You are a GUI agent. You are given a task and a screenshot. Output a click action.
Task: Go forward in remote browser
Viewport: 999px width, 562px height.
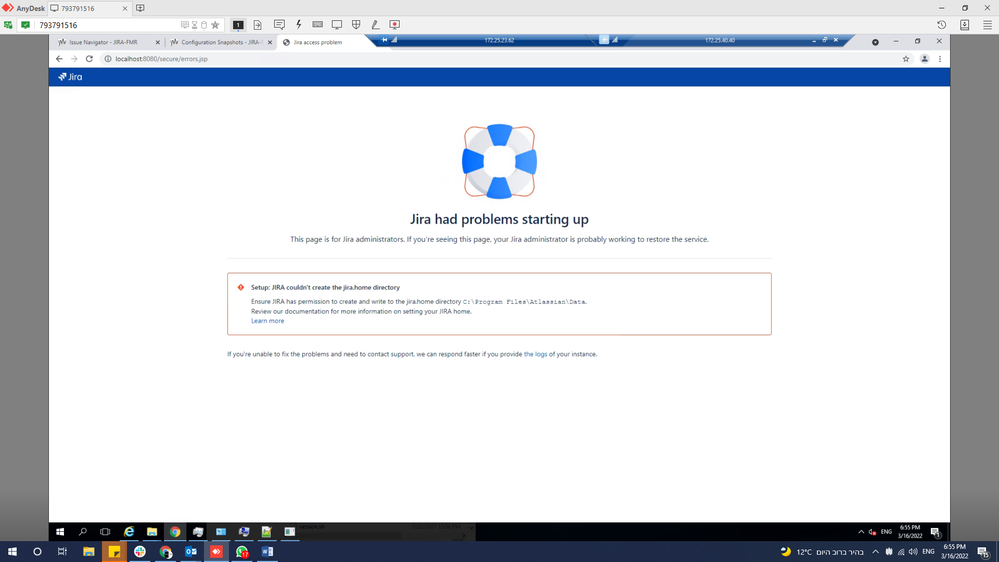click(74, 59)
